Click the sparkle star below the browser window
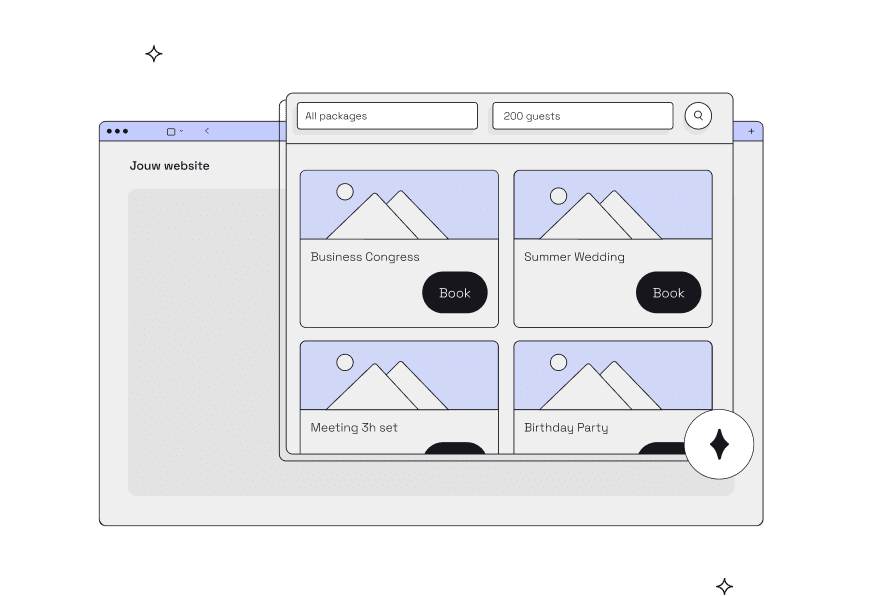880x596 pixels. click(x=724, y=586)
